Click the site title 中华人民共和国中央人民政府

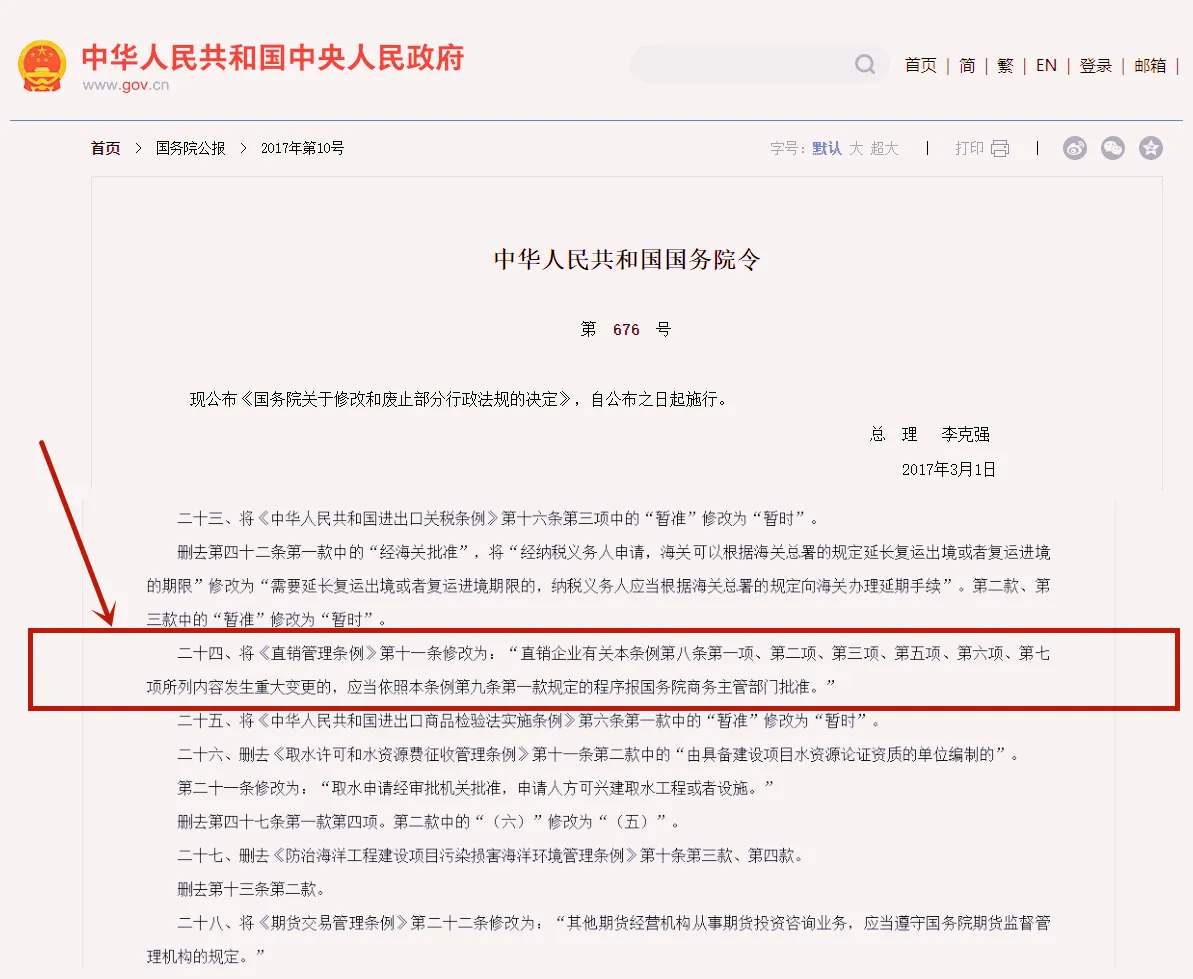coord(272,58)
